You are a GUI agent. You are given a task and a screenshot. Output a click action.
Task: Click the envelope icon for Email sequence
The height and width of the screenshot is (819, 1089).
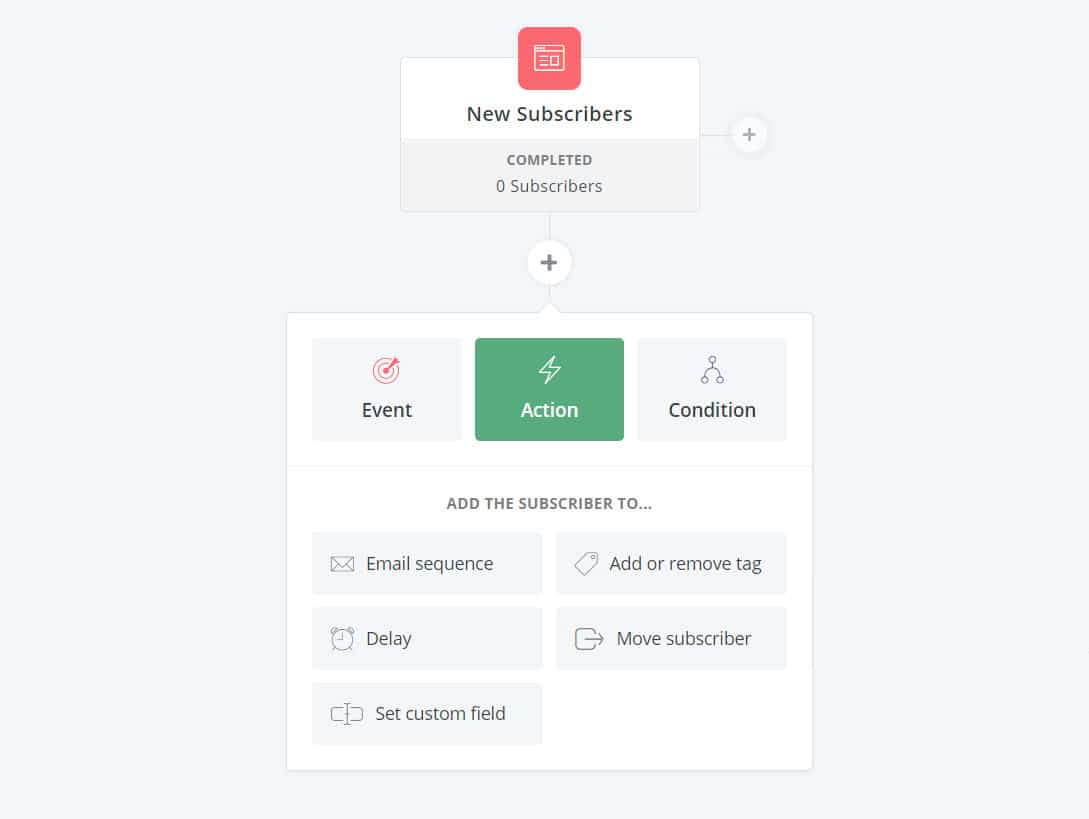(x=342, y=564)
